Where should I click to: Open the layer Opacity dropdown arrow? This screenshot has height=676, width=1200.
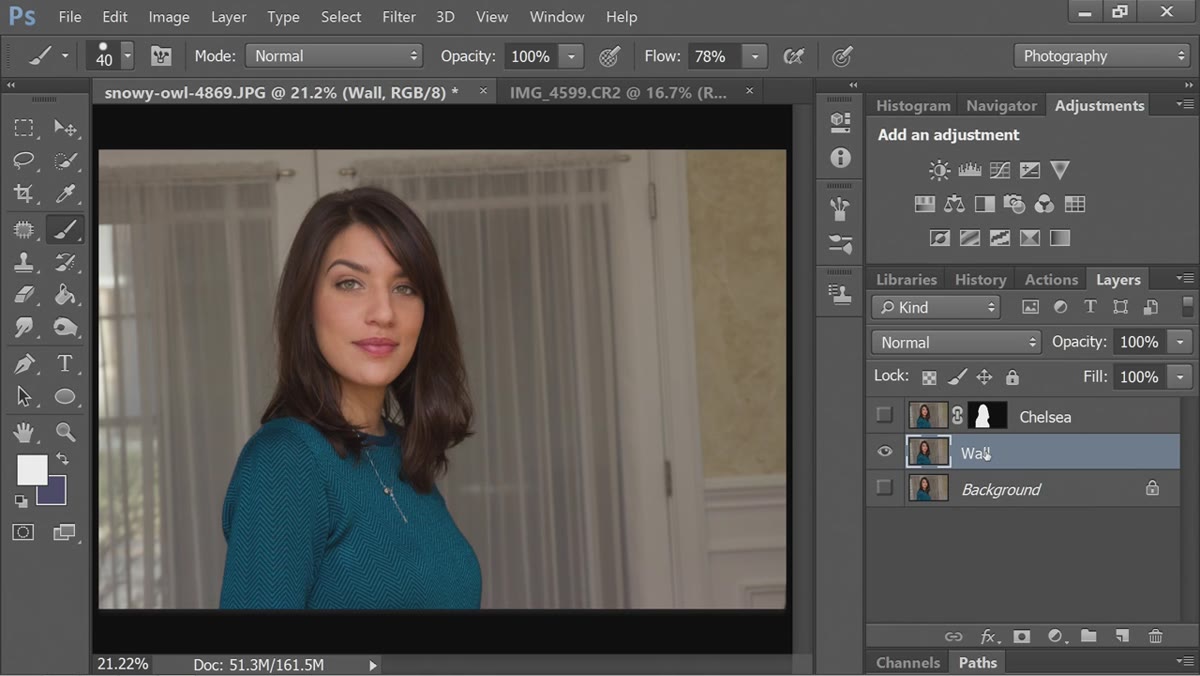tap(1181, 342)
